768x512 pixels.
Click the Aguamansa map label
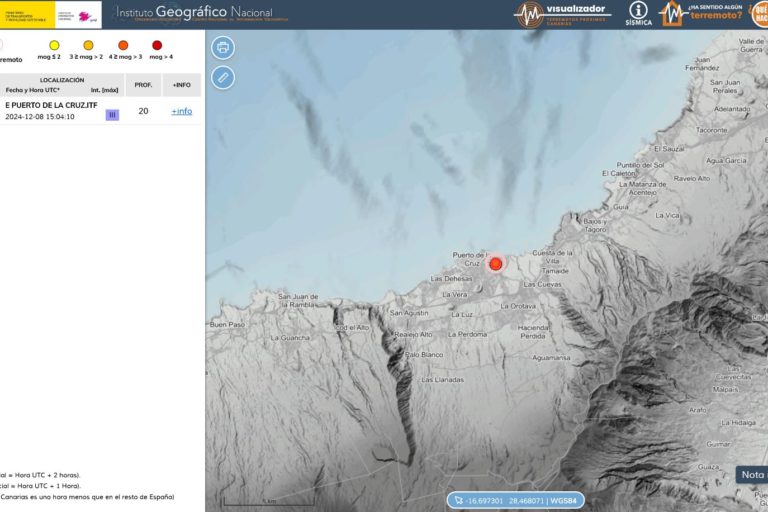click(551, 358)
